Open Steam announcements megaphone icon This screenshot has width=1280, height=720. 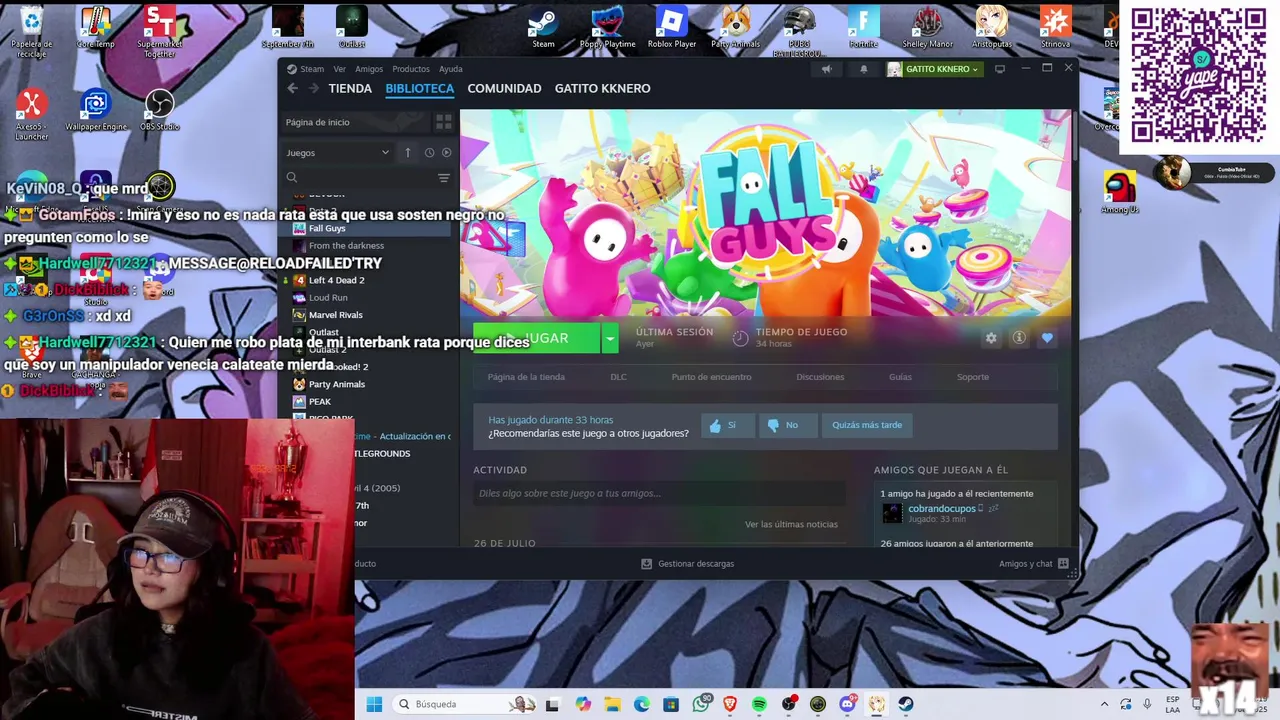(x=826, y=69)
